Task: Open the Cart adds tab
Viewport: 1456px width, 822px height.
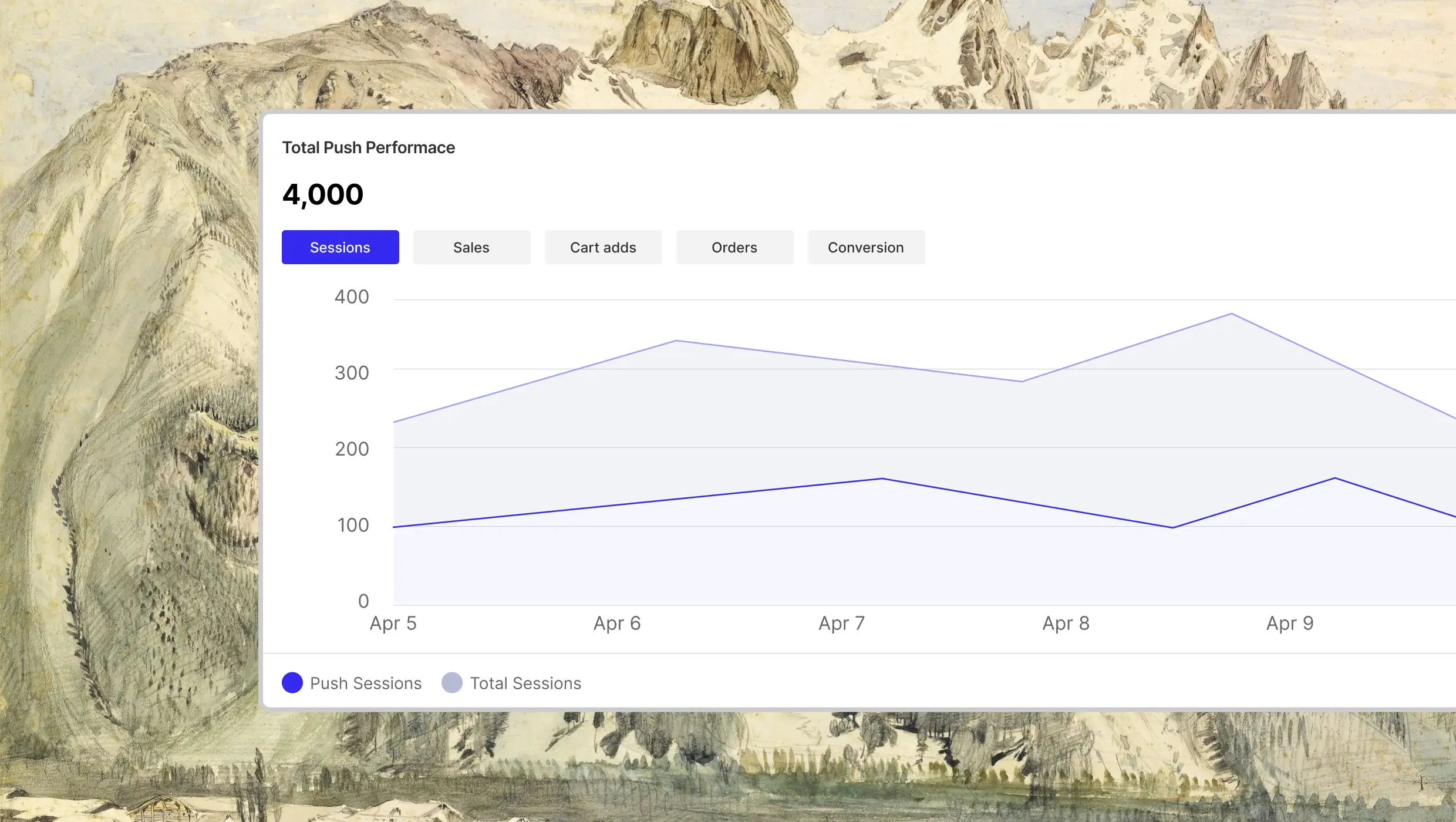Action: pyautogui.click(x=603, y=247)
